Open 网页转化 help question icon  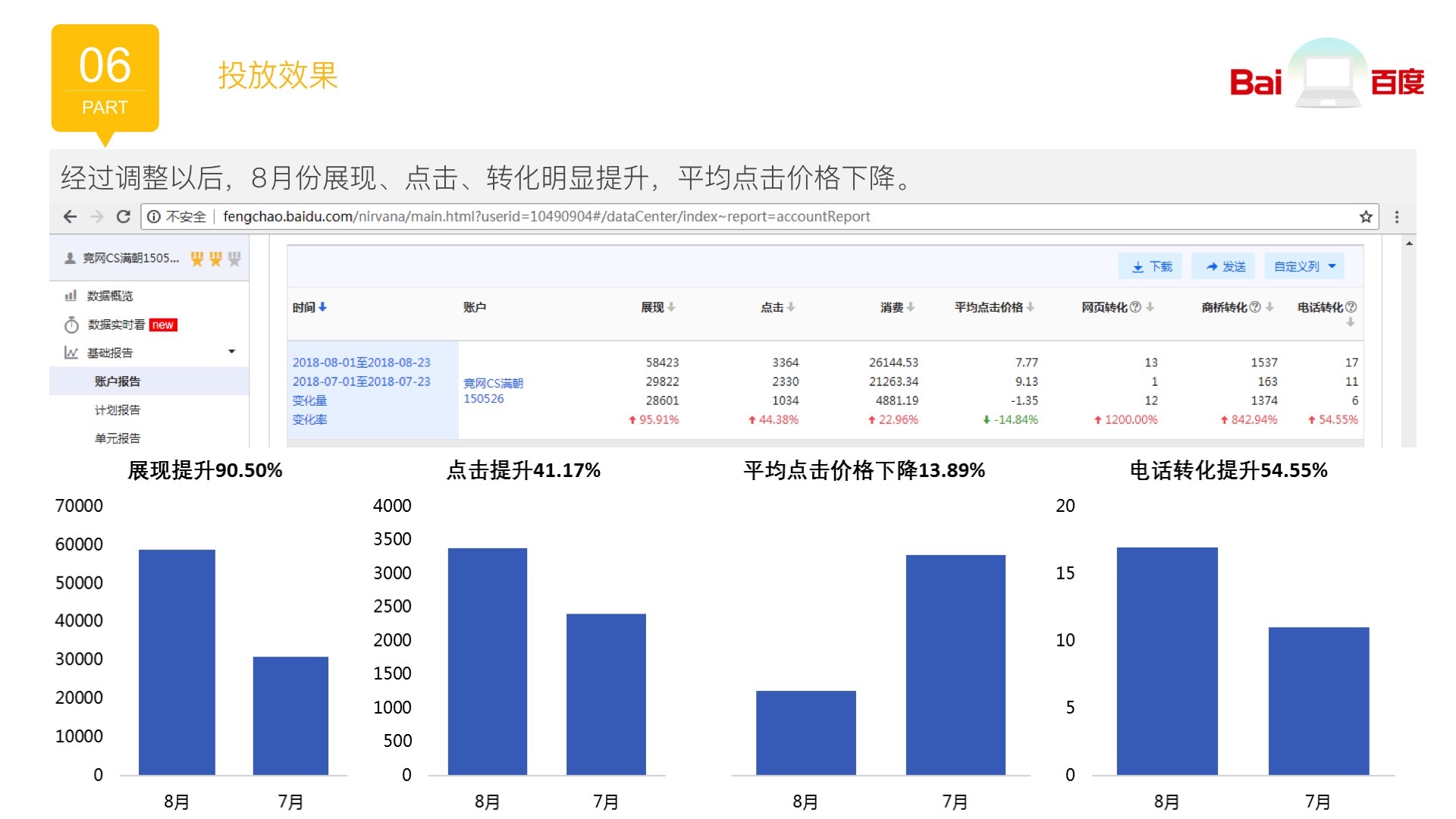coord(1135,307)
